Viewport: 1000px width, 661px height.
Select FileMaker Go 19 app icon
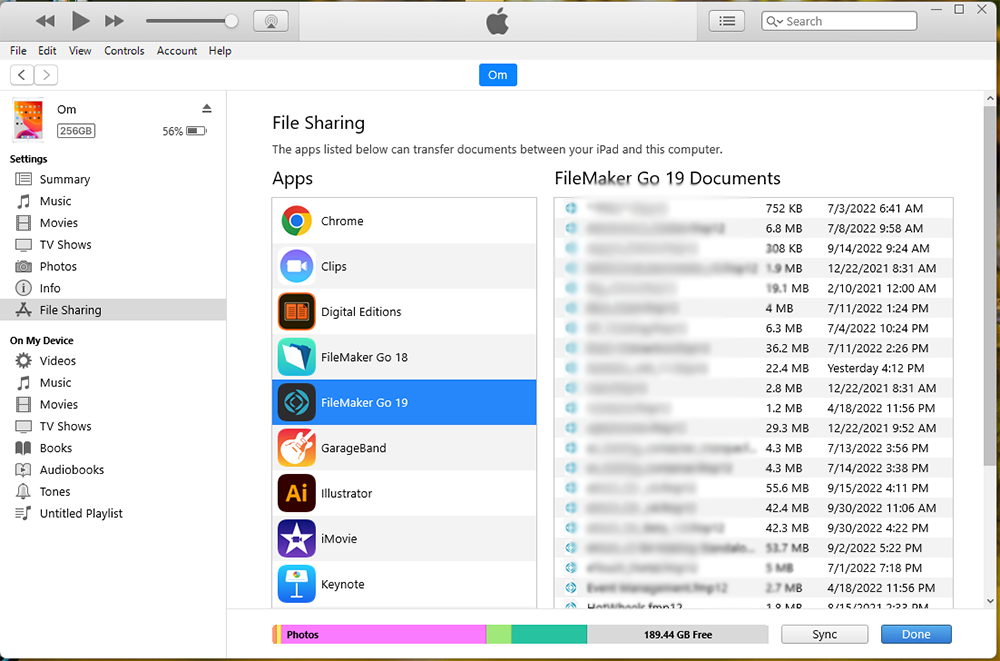[x=297, y=402]
